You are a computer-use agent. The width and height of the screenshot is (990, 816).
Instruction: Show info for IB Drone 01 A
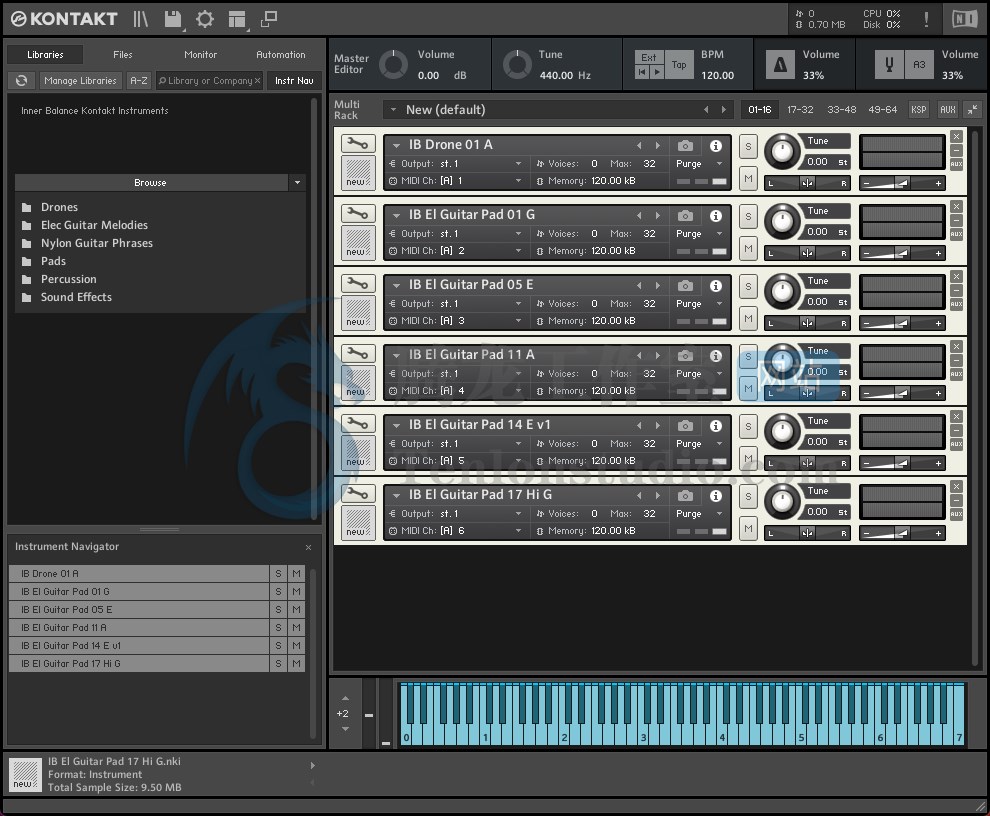(x=715, y=146)
